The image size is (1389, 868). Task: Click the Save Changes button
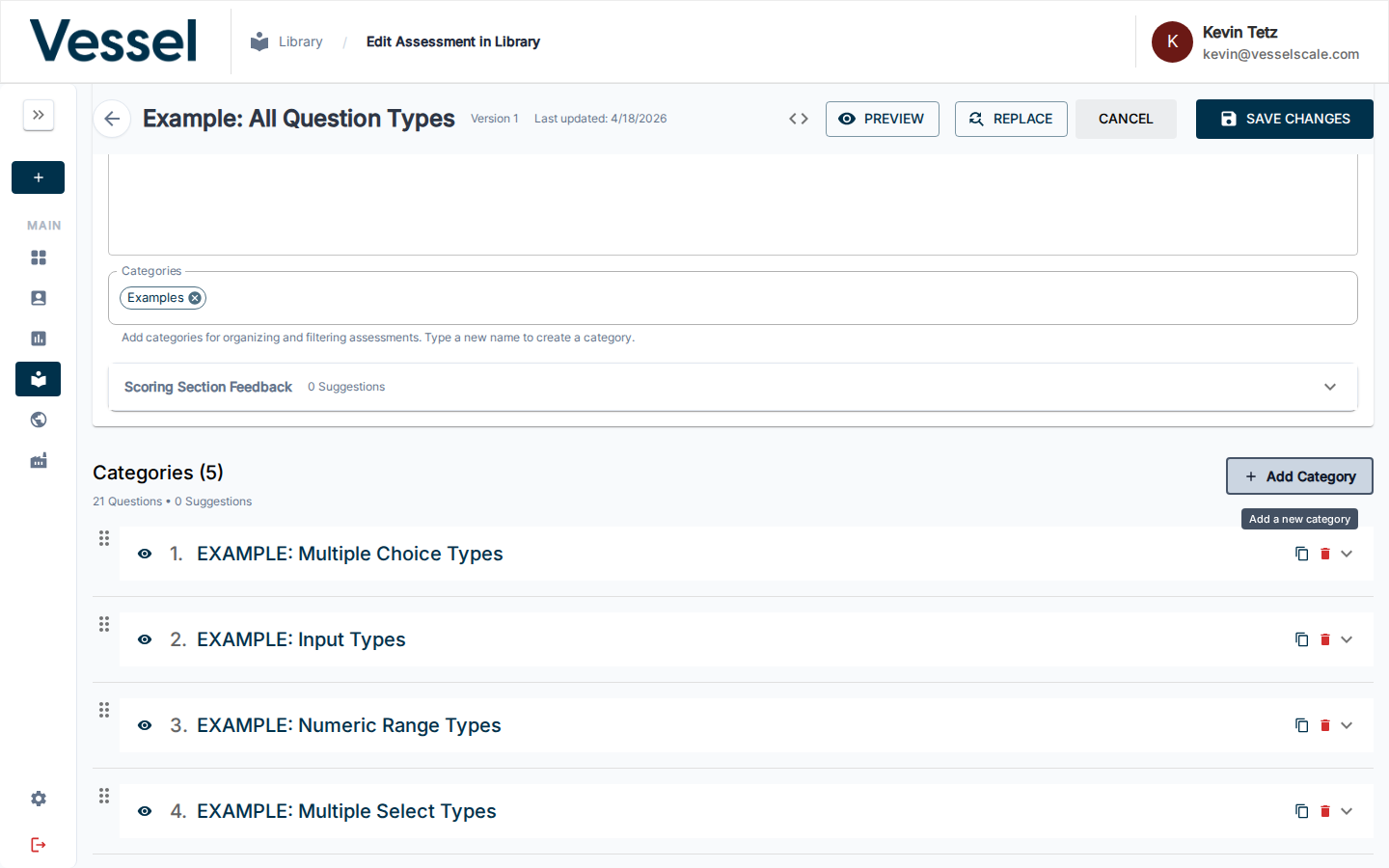[1284, 119]
